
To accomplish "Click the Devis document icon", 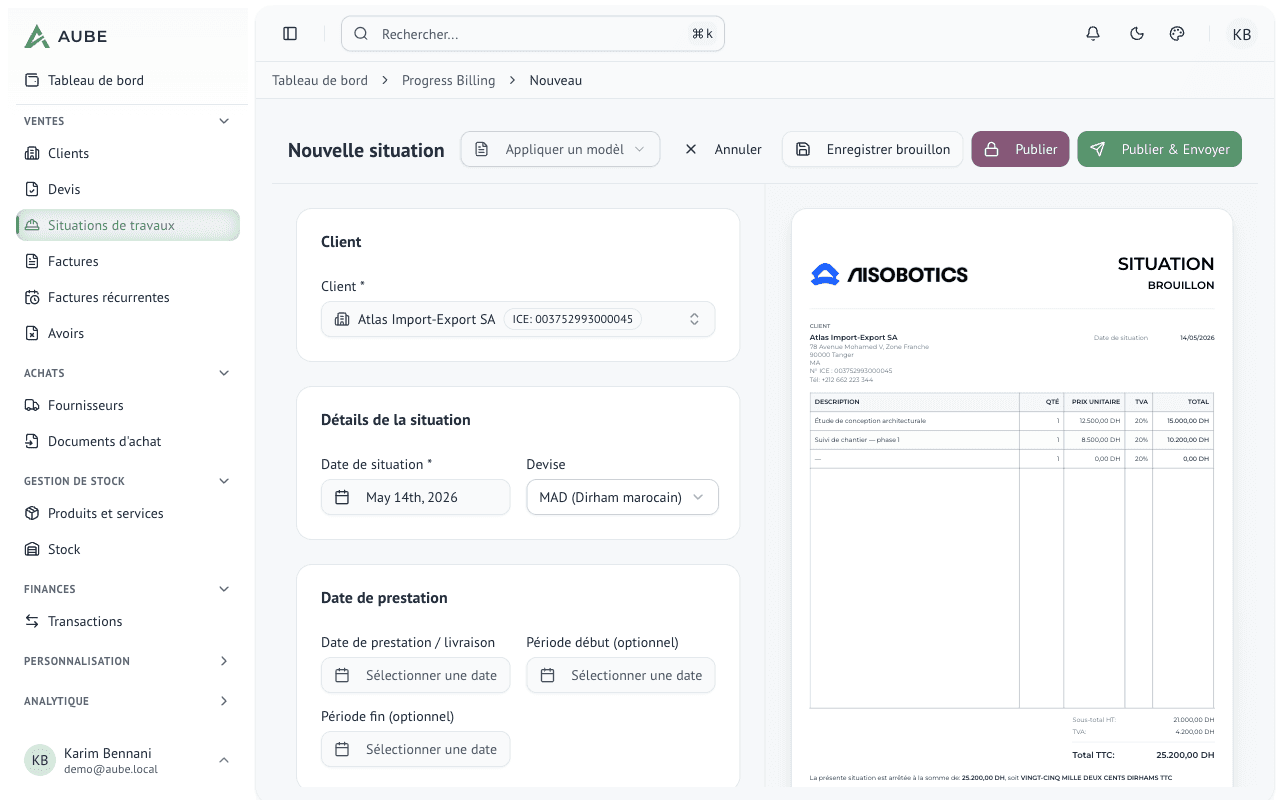I will click(32, 189).
